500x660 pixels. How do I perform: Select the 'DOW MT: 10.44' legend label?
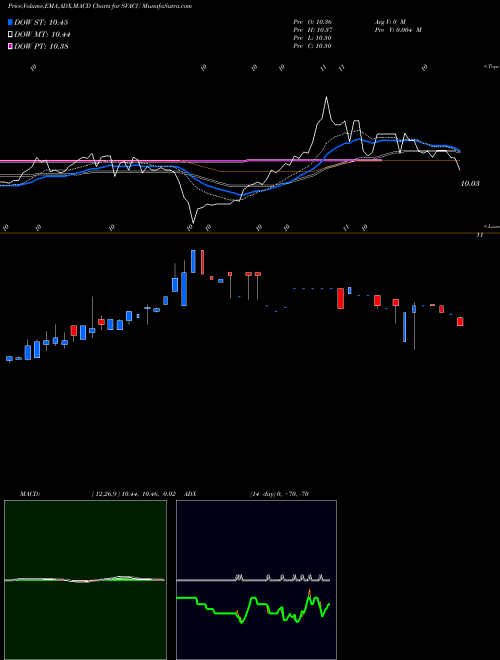[x=42, y=35]
